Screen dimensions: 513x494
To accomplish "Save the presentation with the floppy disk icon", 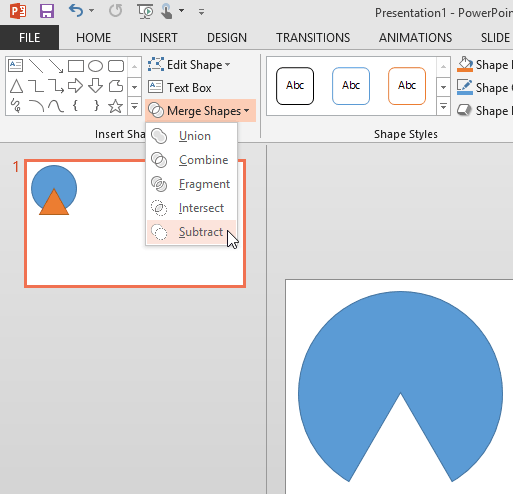I will (x=47, y=11).
